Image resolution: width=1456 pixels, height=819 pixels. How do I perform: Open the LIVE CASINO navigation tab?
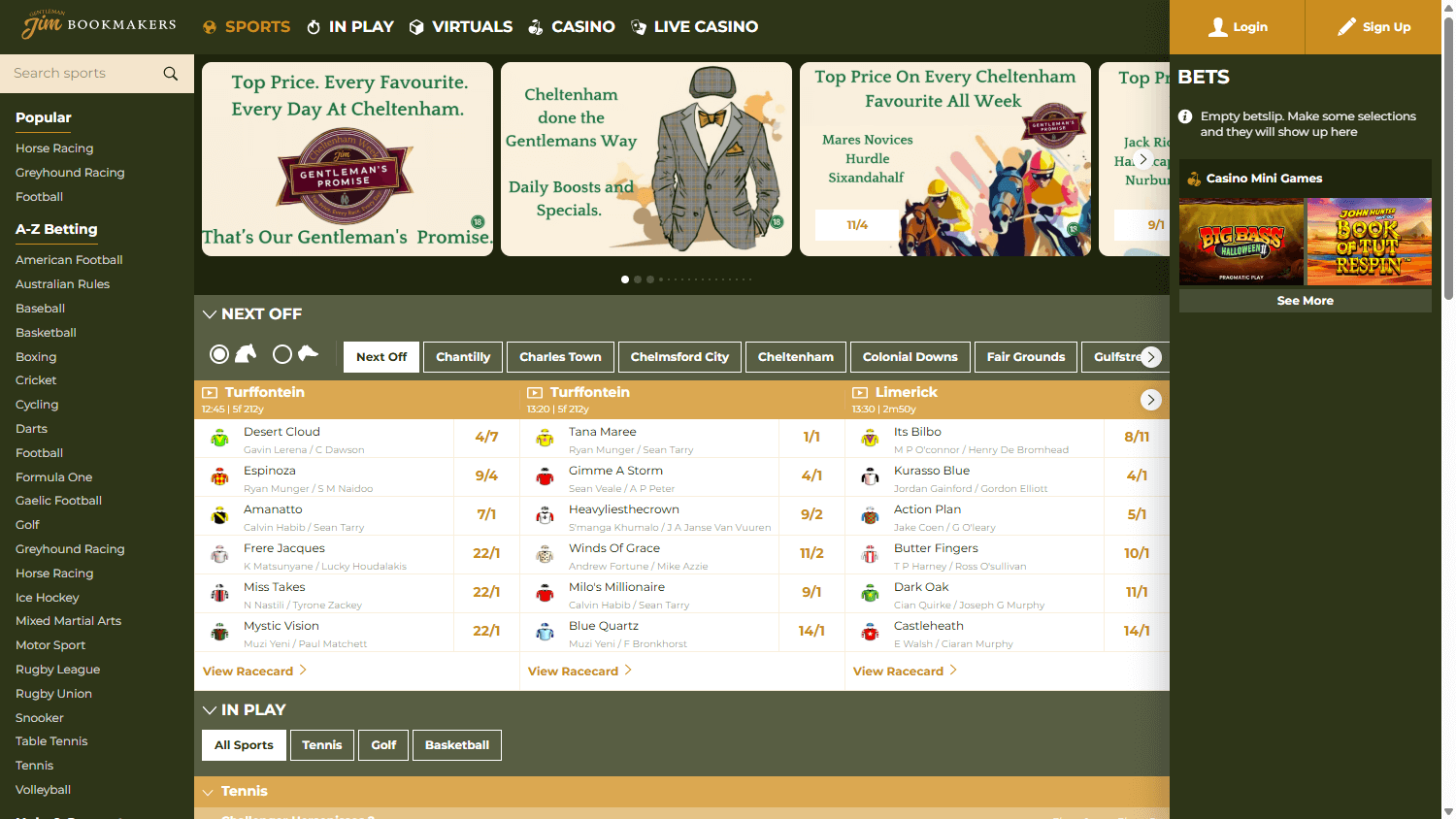tap(695, 27)
